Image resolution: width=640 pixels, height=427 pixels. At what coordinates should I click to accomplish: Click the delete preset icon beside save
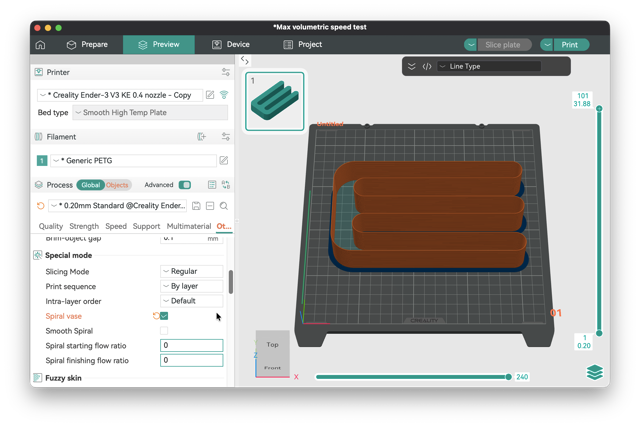210,206
